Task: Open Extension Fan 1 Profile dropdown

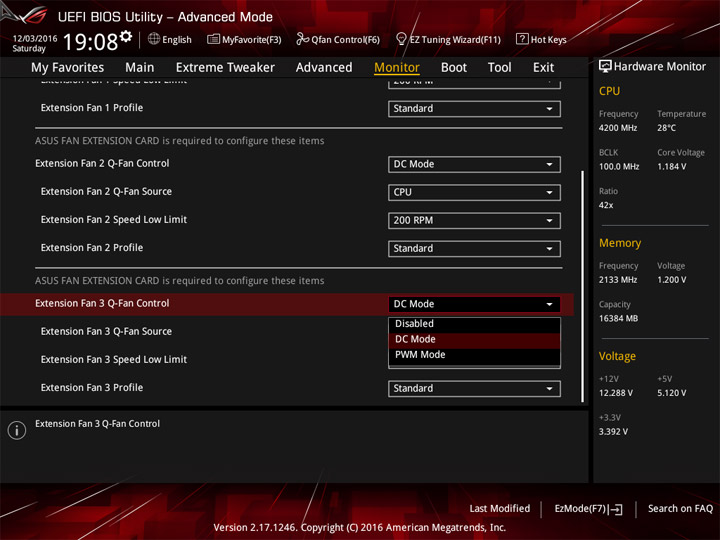Action: pos(474,109)
